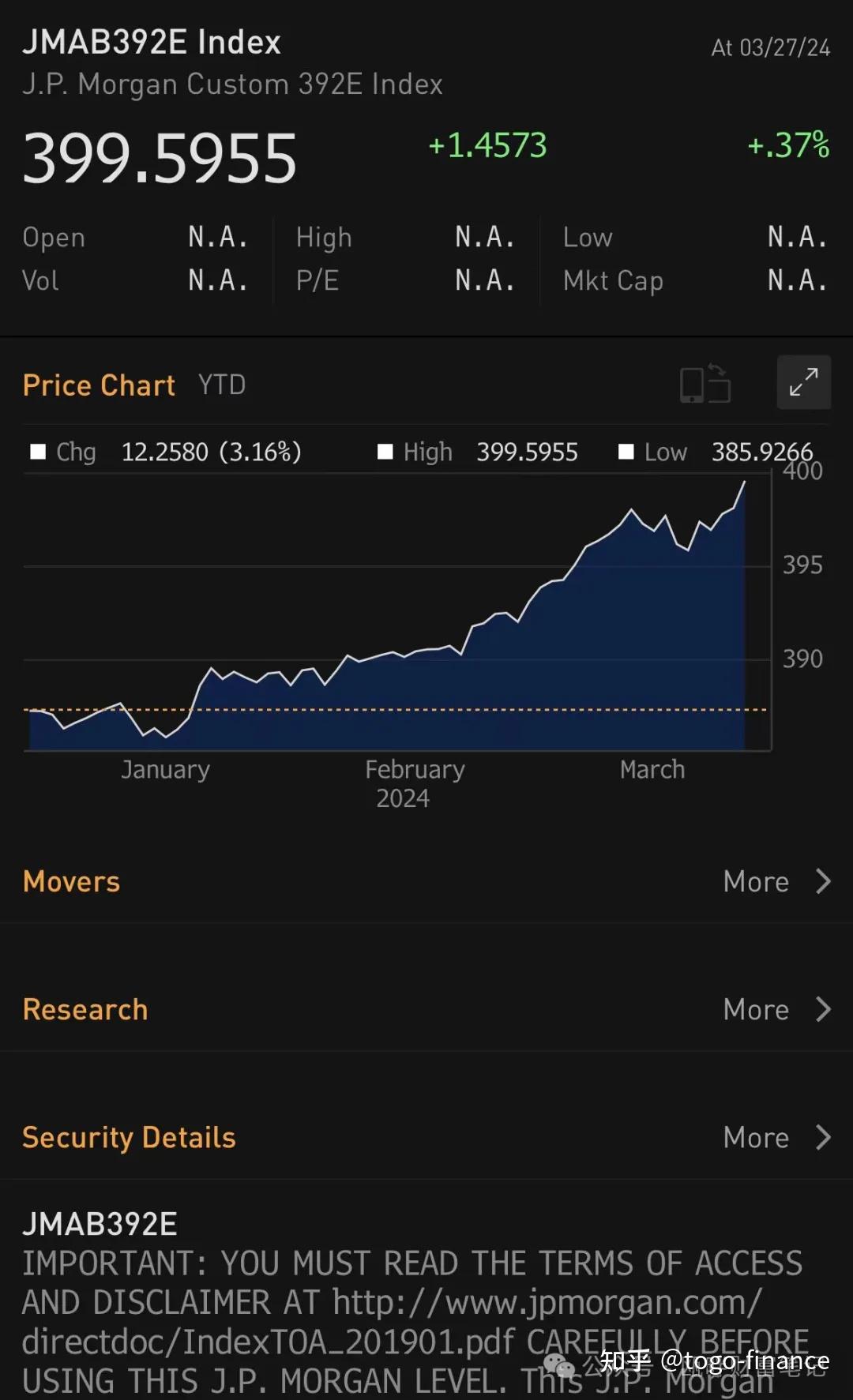
Task: Tap the rotate device icon
Action: tap(705, 384)
